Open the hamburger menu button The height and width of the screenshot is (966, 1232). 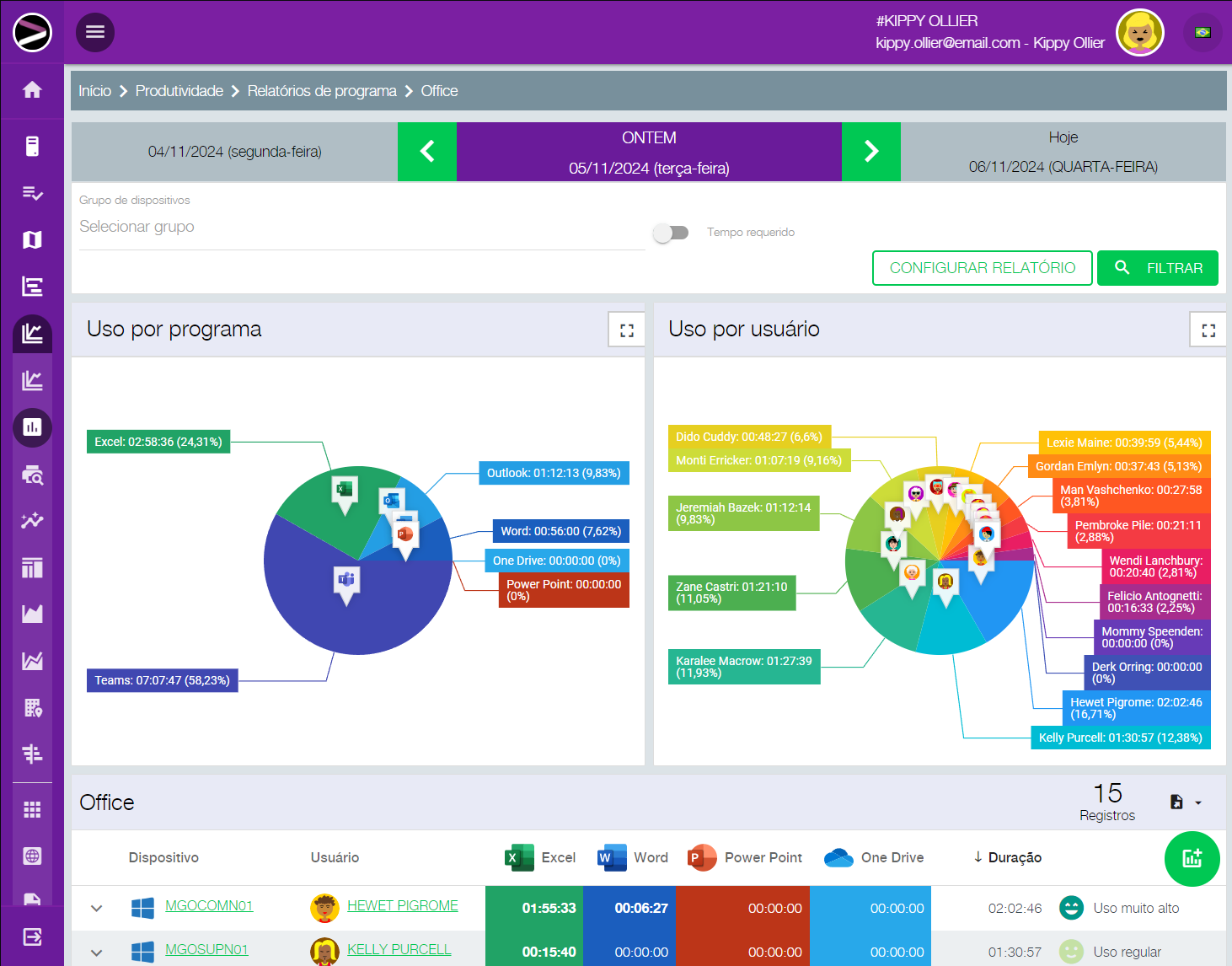[x=95, y=32]
